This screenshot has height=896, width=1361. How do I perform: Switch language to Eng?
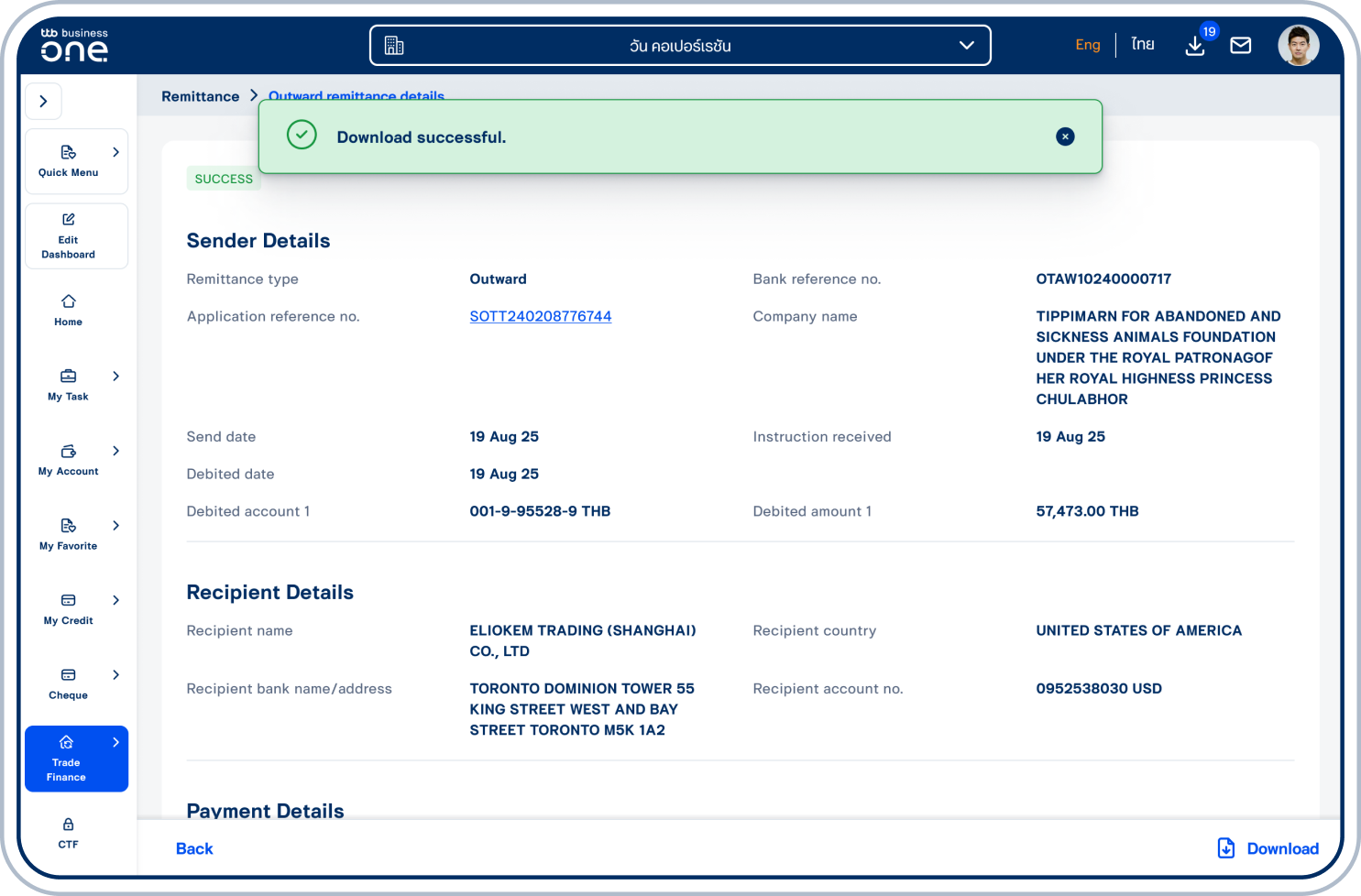[1087, 45]
